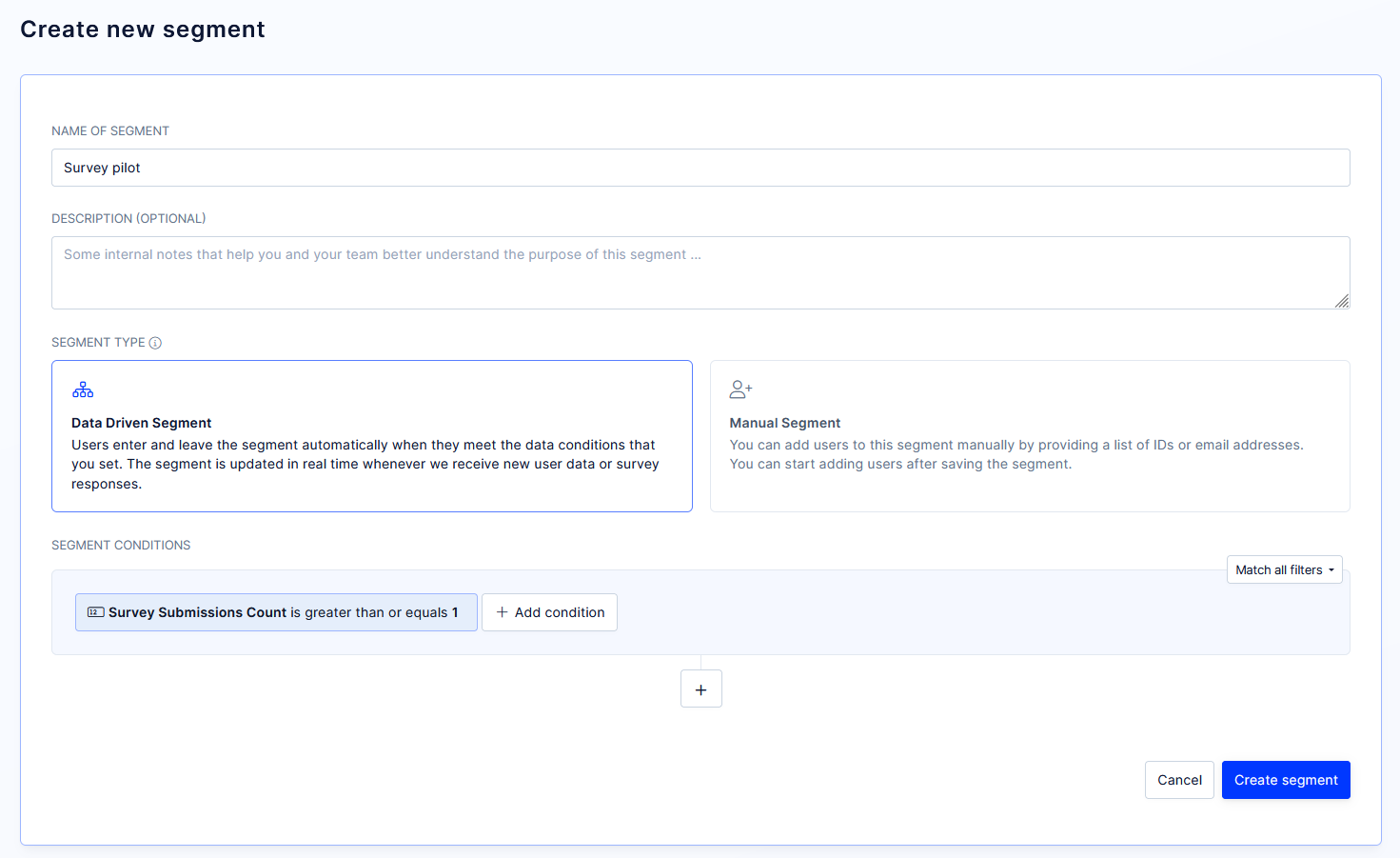Switch segment type to Manual Segment

point(1030,435)
